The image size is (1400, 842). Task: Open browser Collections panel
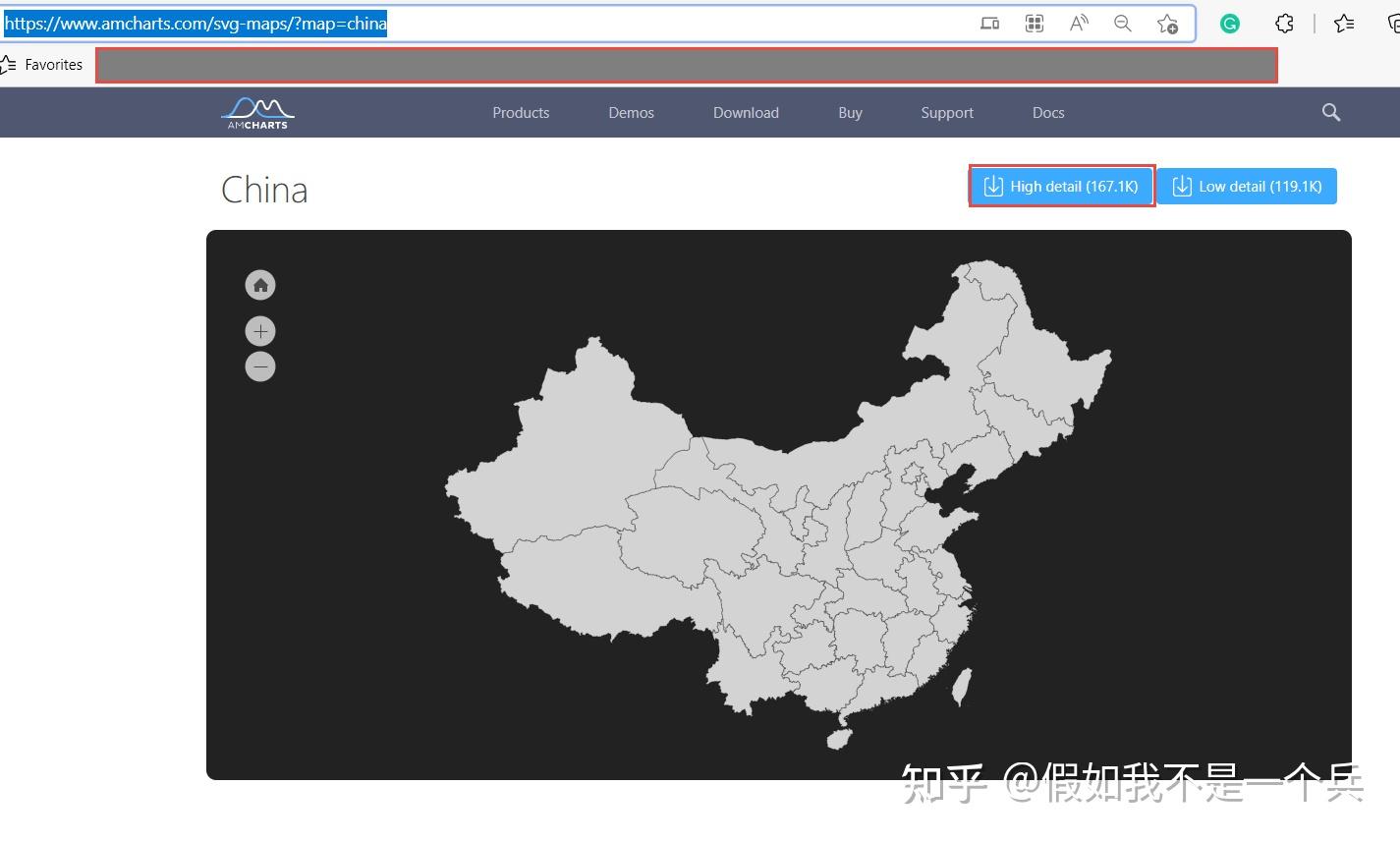pos(1396,23)
